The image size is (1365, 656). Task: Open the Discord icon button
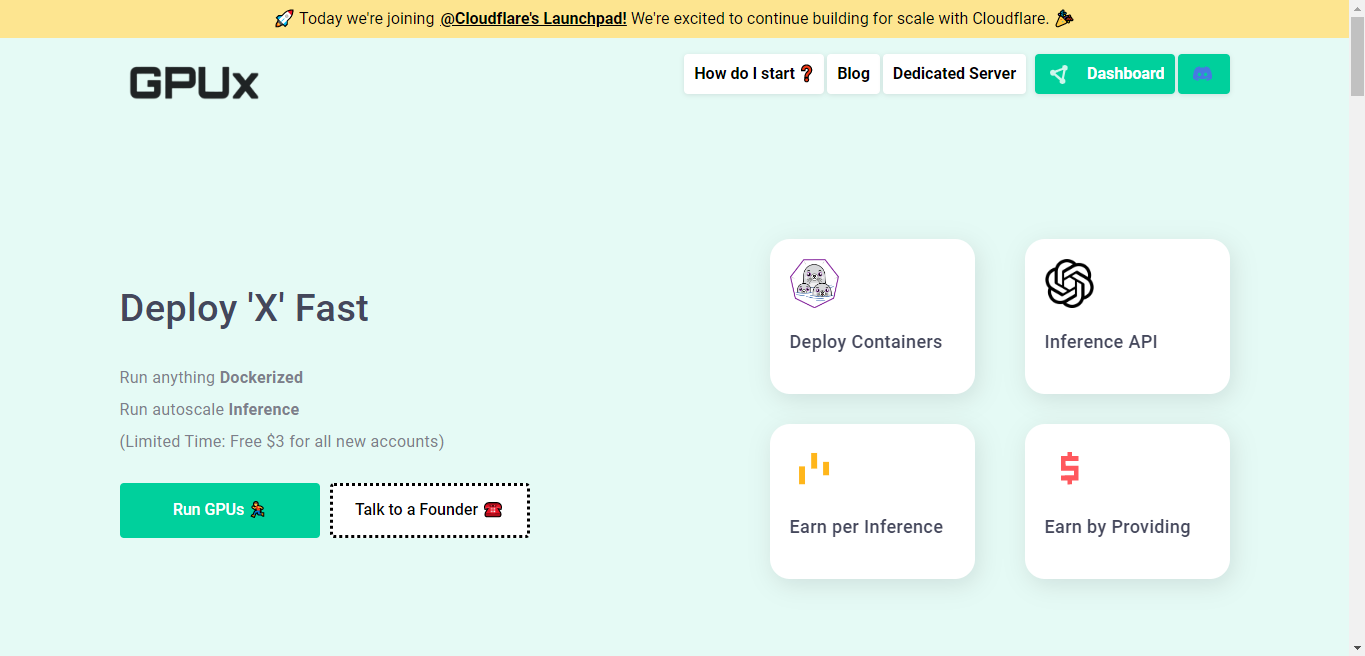[x=1203, y=74]
